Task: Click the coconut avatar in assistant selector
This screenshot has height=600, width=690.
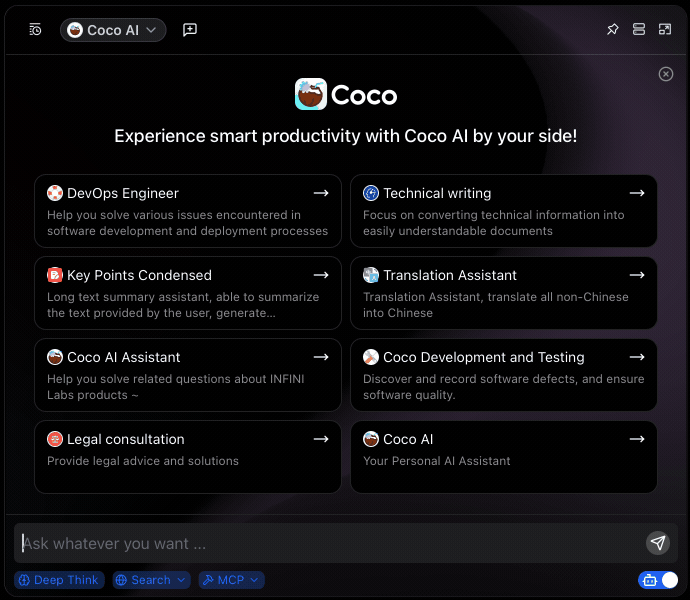Action: point(75,30)
